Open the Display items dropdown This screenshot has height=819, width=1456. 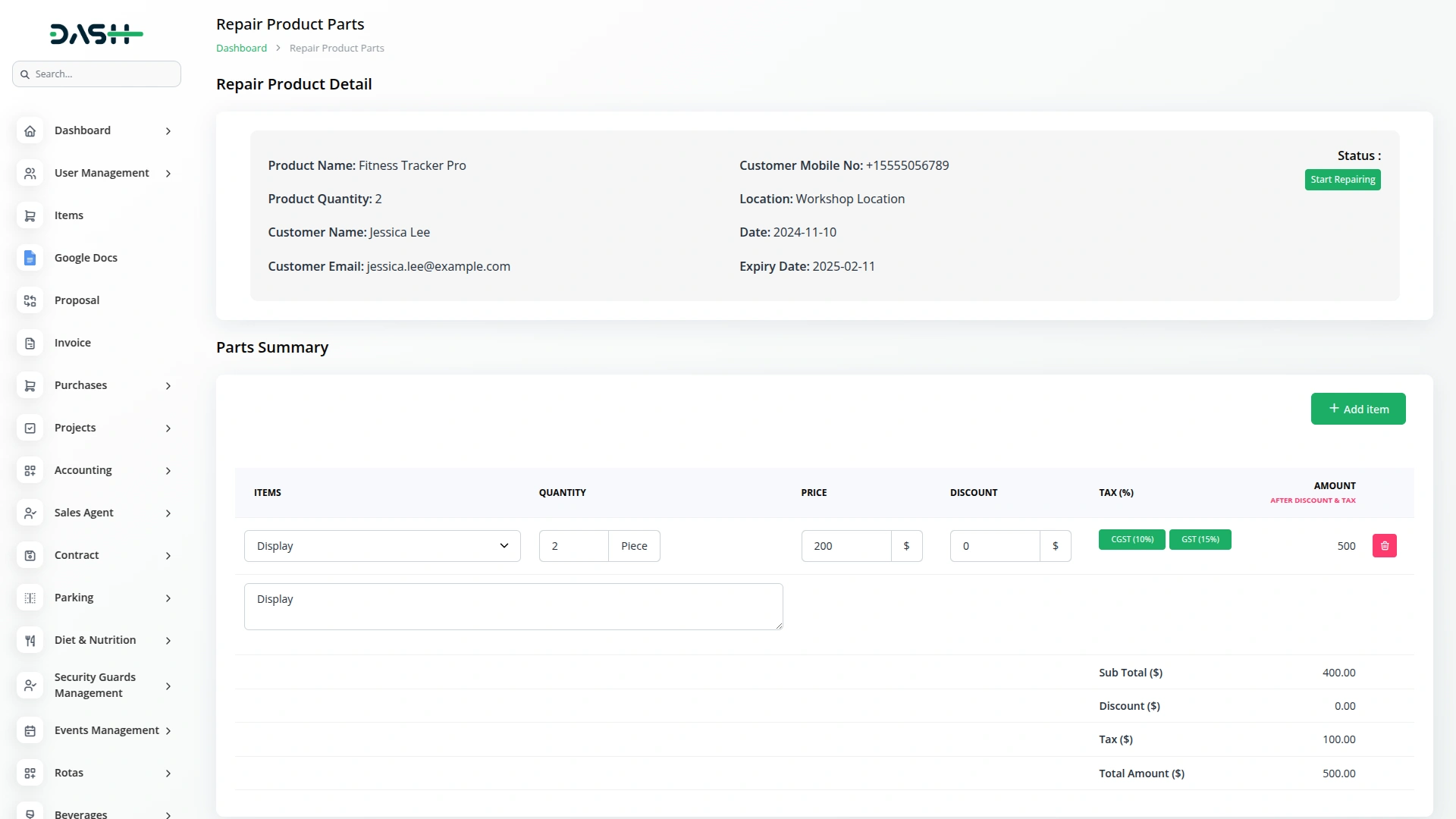tap(382, 546)
